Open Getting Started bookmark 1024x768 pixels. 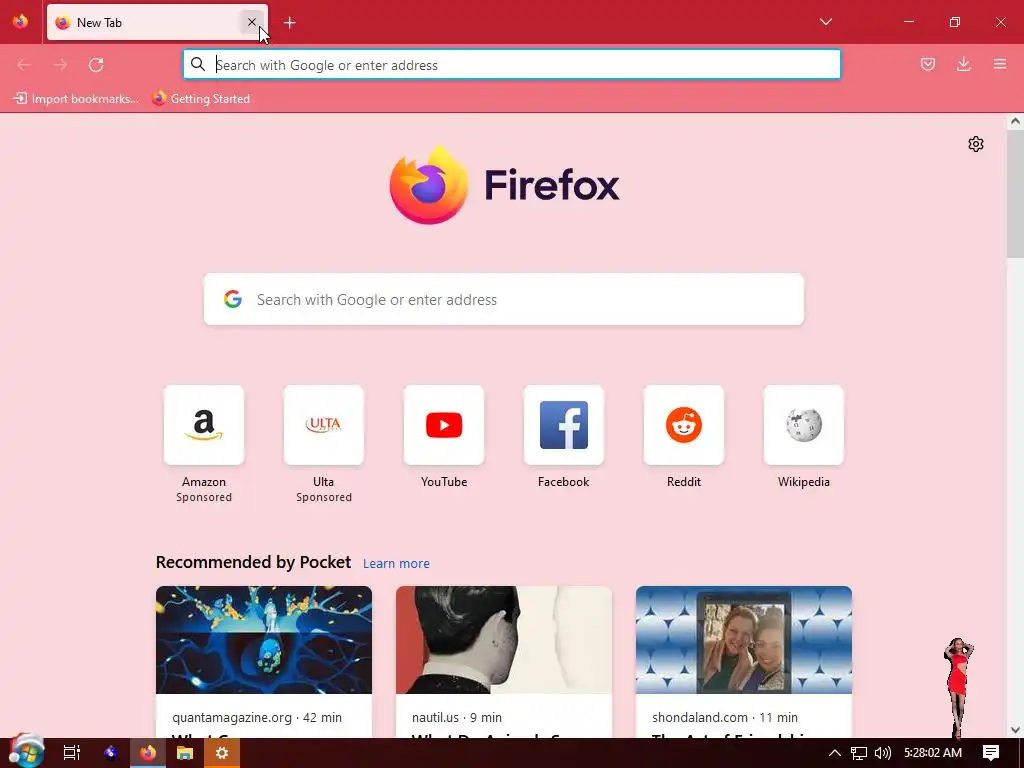pyautogui.click(x=201, y=99)
